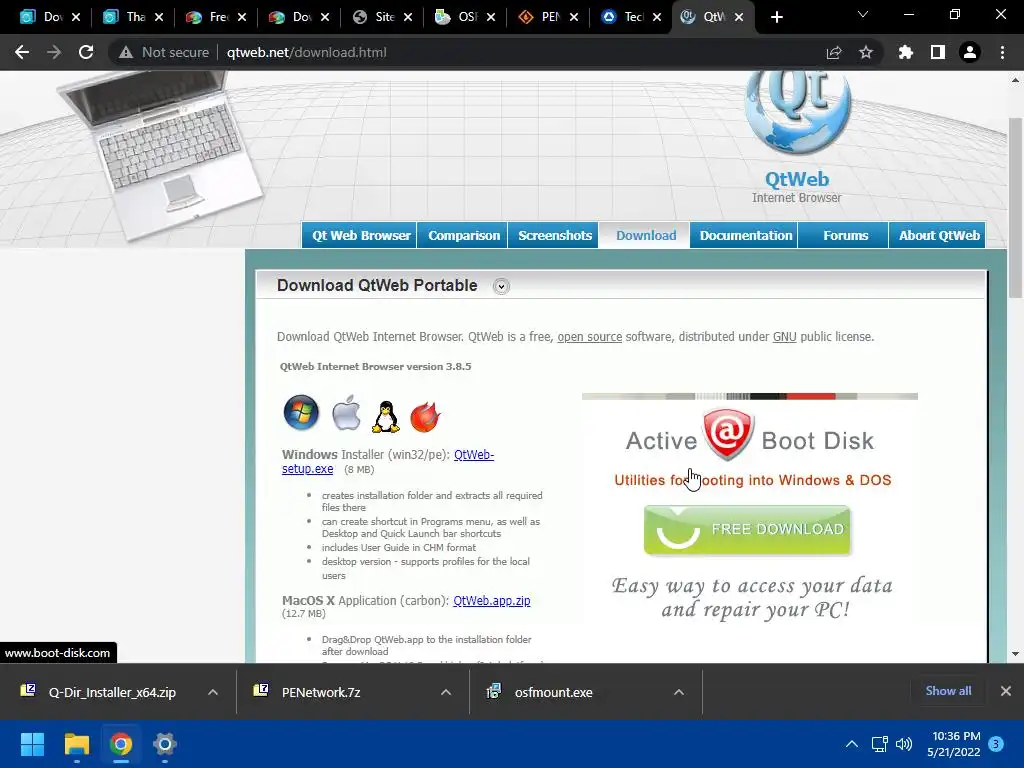Click the Active@ Boot Disk shield logo
Image resolution: width=1024 pixels, height=768 pixels.
coord(728,434)
